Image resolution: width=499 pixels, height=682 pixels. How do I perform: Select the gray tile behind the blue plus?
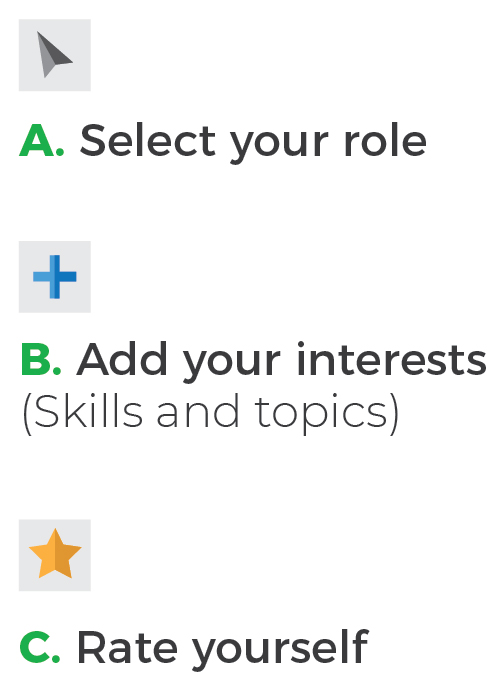coord(55,277)
